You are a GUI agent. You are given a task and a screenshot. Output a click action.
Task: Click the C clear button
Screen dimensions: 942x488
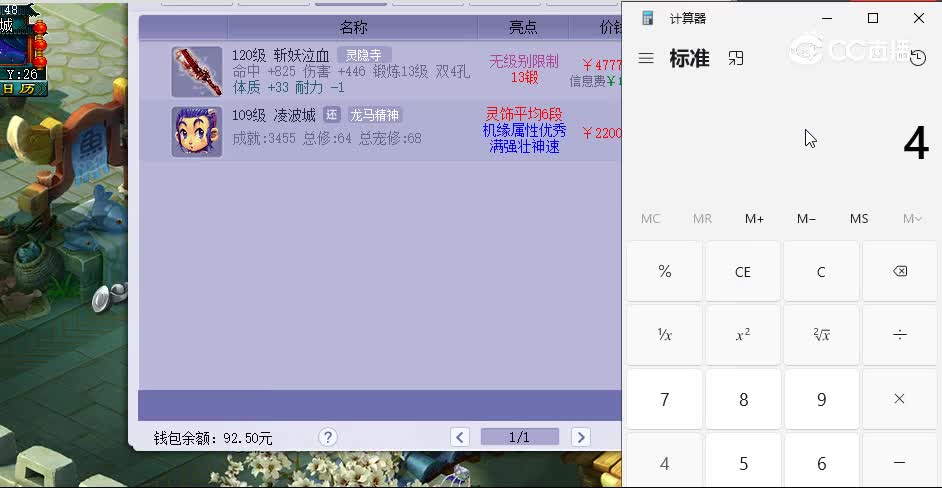pyautogui.click(x=821, y=272)
